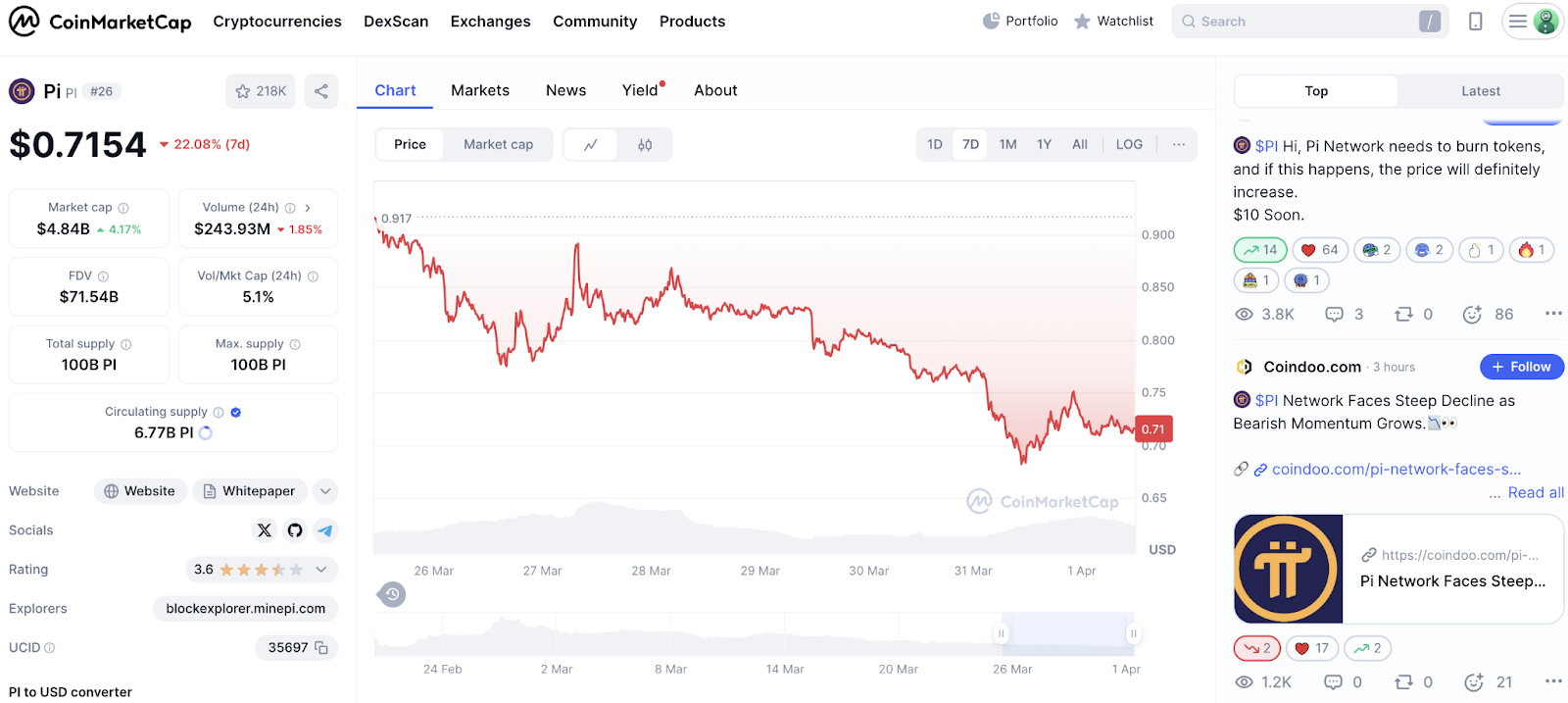
Task: Select Price chart mode
Action: (410, 144)
